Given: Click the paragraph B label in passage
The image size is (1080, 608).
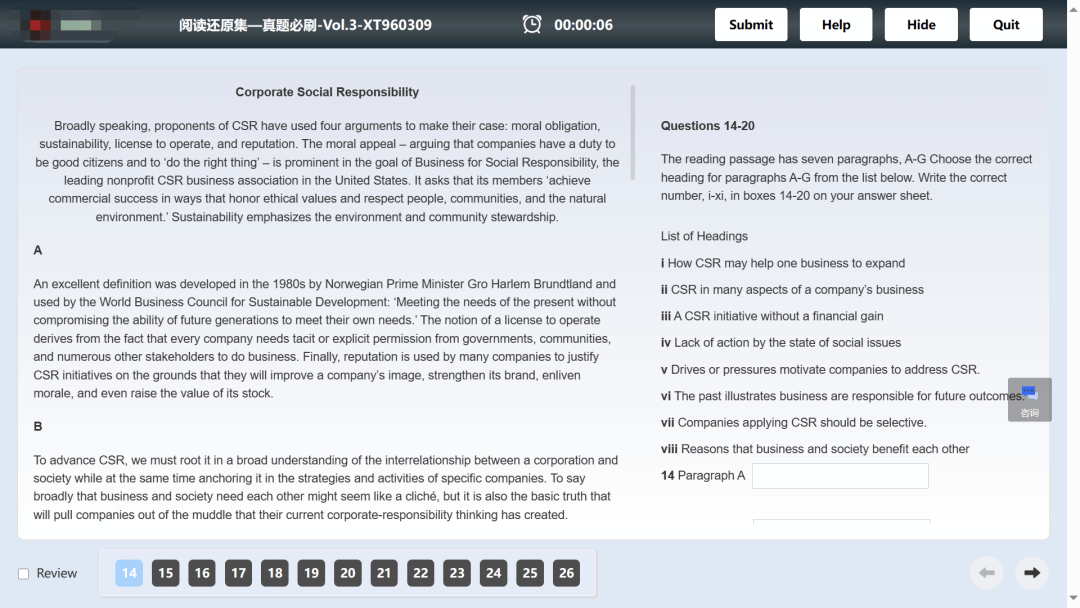Looking at the screenshot, I should 38,427.
